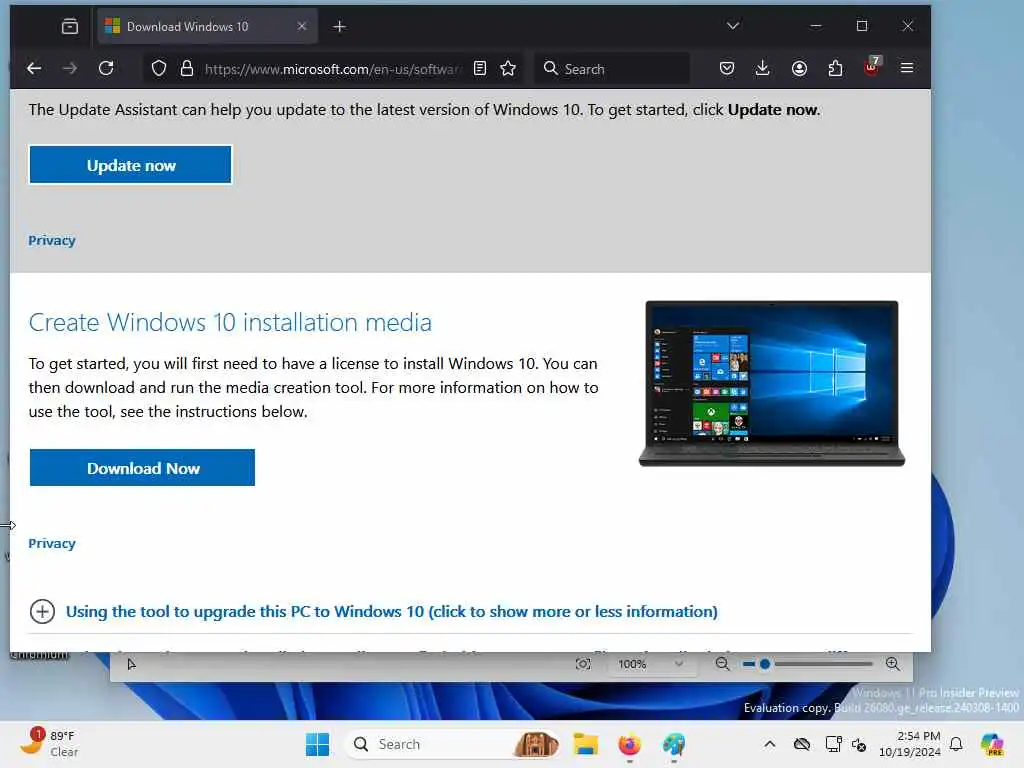1024x768 pixels.
Task: Open the Firefox downloads panel
Action: (x=762, y=68)
